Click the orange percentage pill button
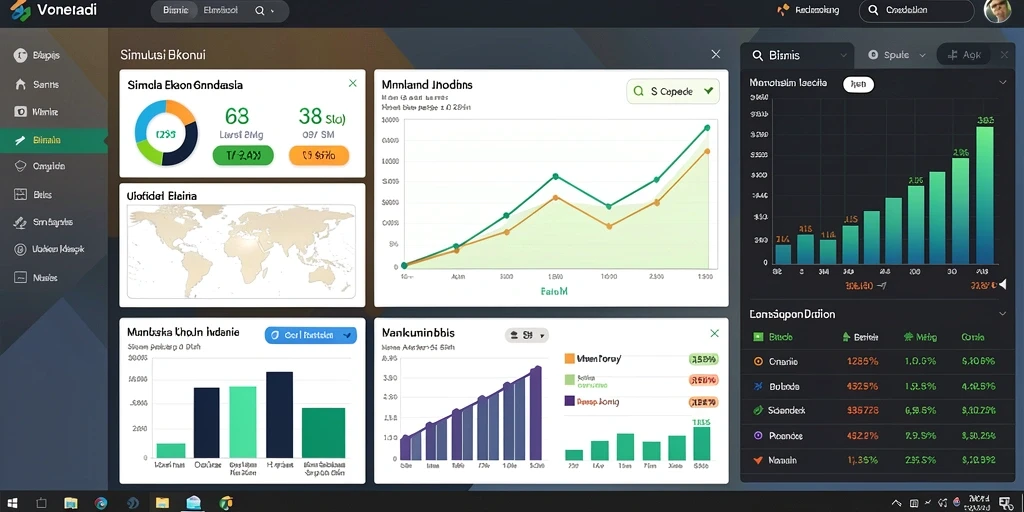The image size is (1024, 512). [x=319, y=155]
